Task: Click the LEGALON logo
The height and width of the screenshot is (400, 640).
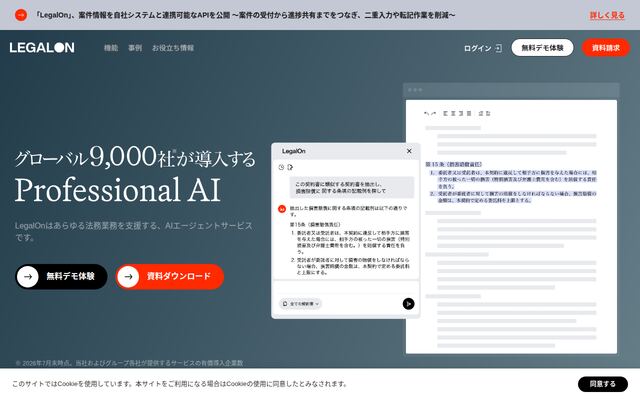Action: (42, 48)
